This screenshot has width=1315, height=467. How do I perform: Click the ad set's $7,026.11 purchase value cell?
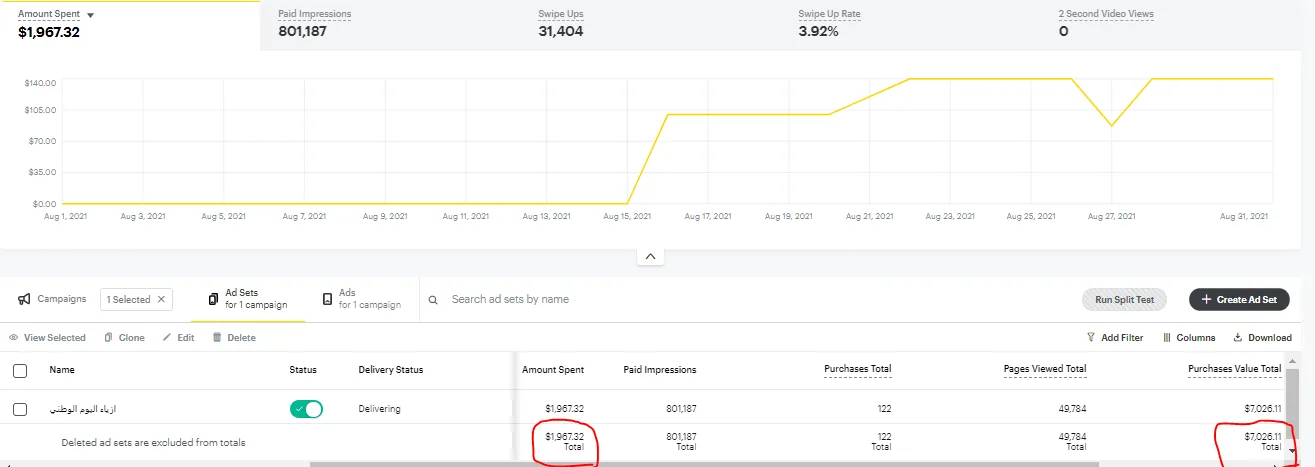click(x=1263, y=409)
